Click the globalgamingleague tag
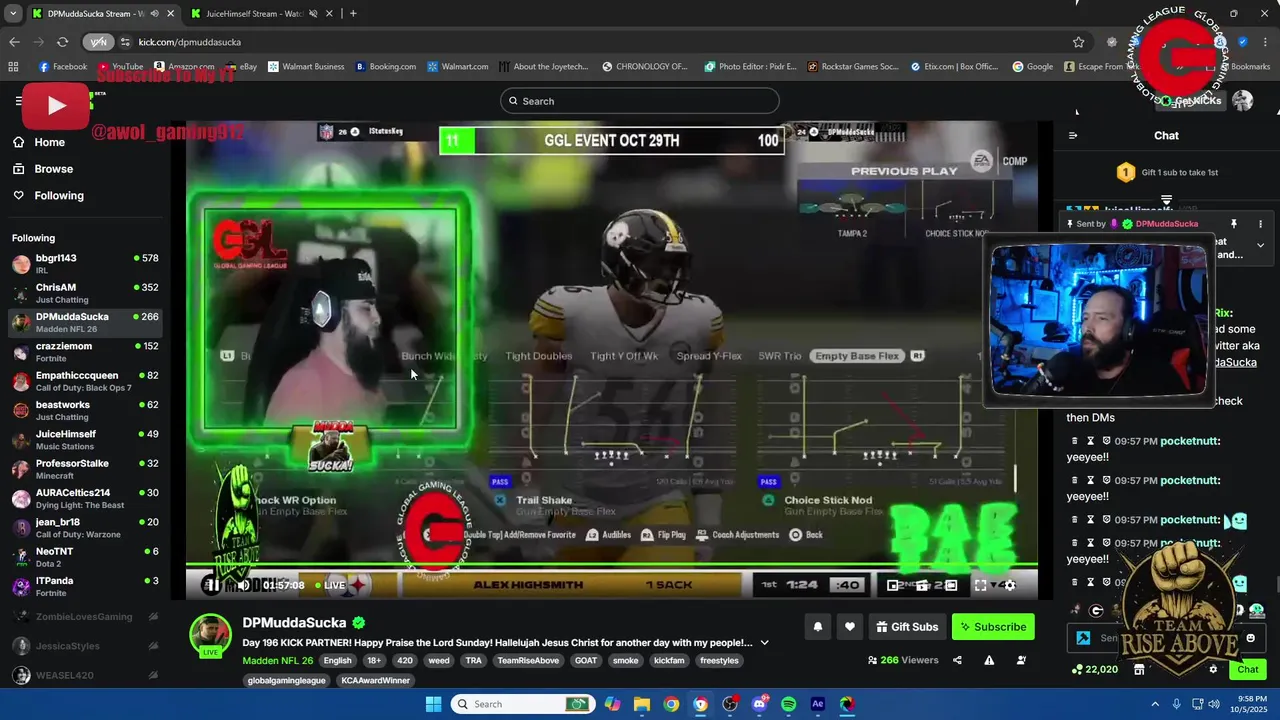This screenshot has width=1280, height=720. tap(286, 680)
